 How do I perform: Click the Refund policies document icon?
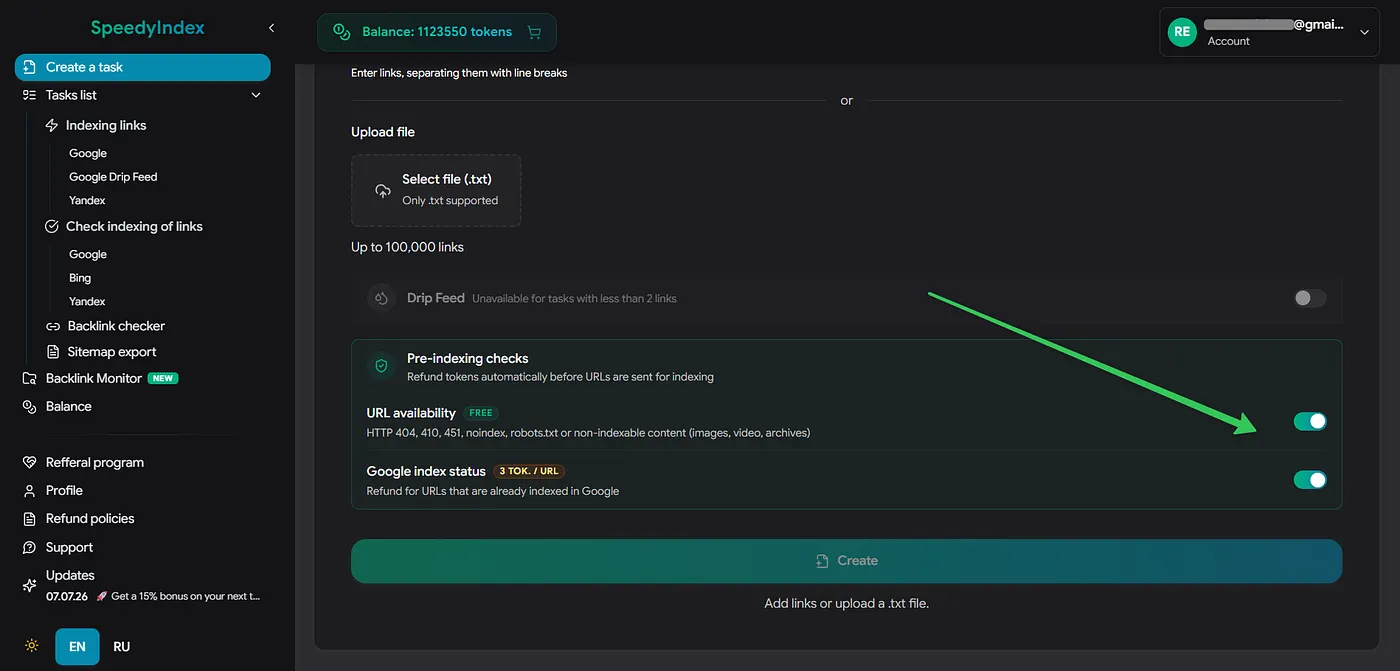pyautogui.click(x=29, y=519)
